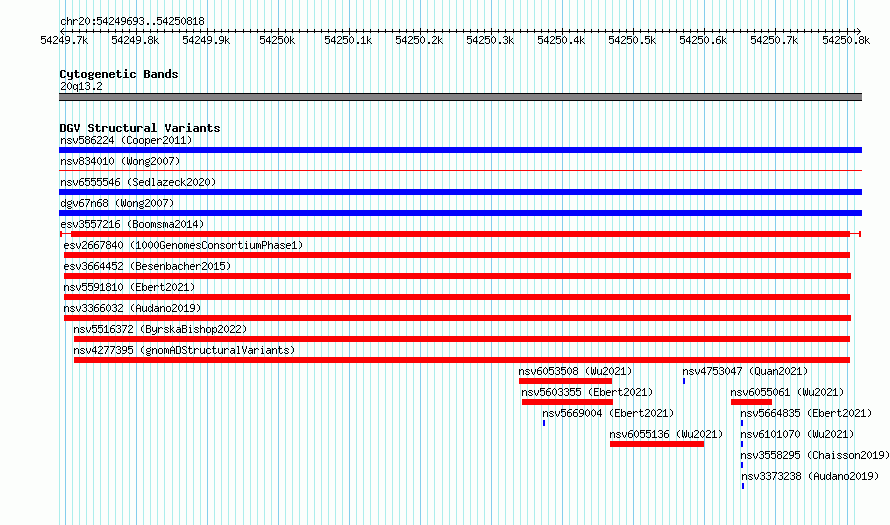Click esv3664452 (Besenbacher2015) label
Image resolution: width=890 pixels, height=525 pixels.
(x=147, y=266)
